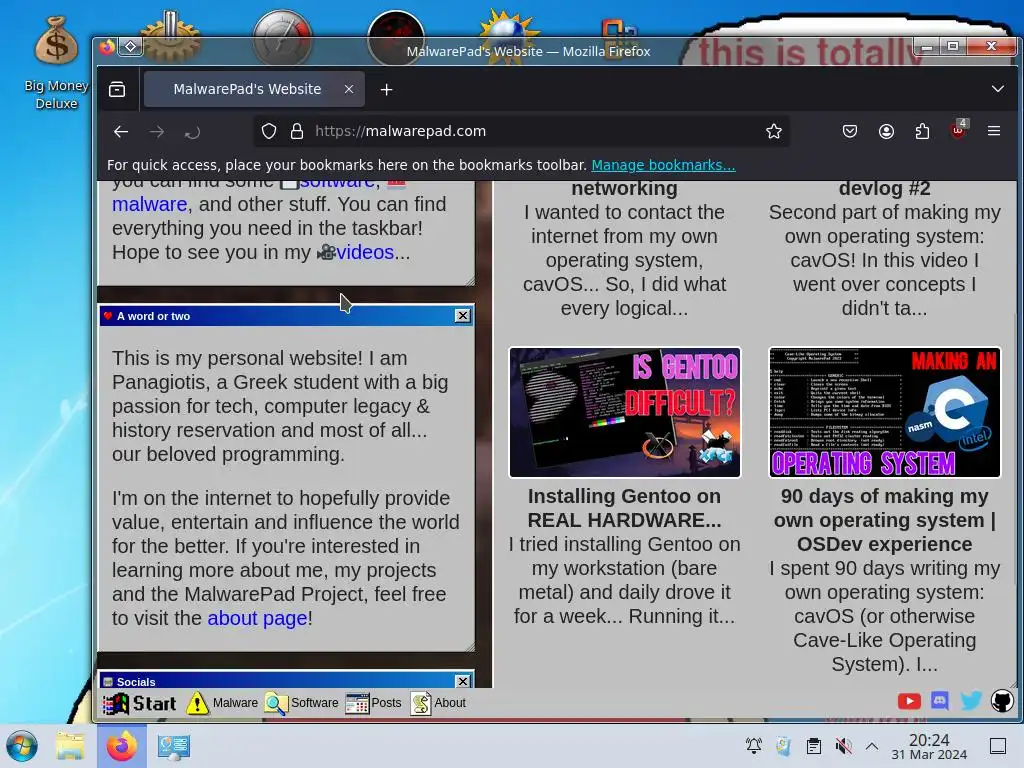Viewport: 1024px width, 768px height.
Task: Open Malware in the site taskbar
Action: point(222,703)
